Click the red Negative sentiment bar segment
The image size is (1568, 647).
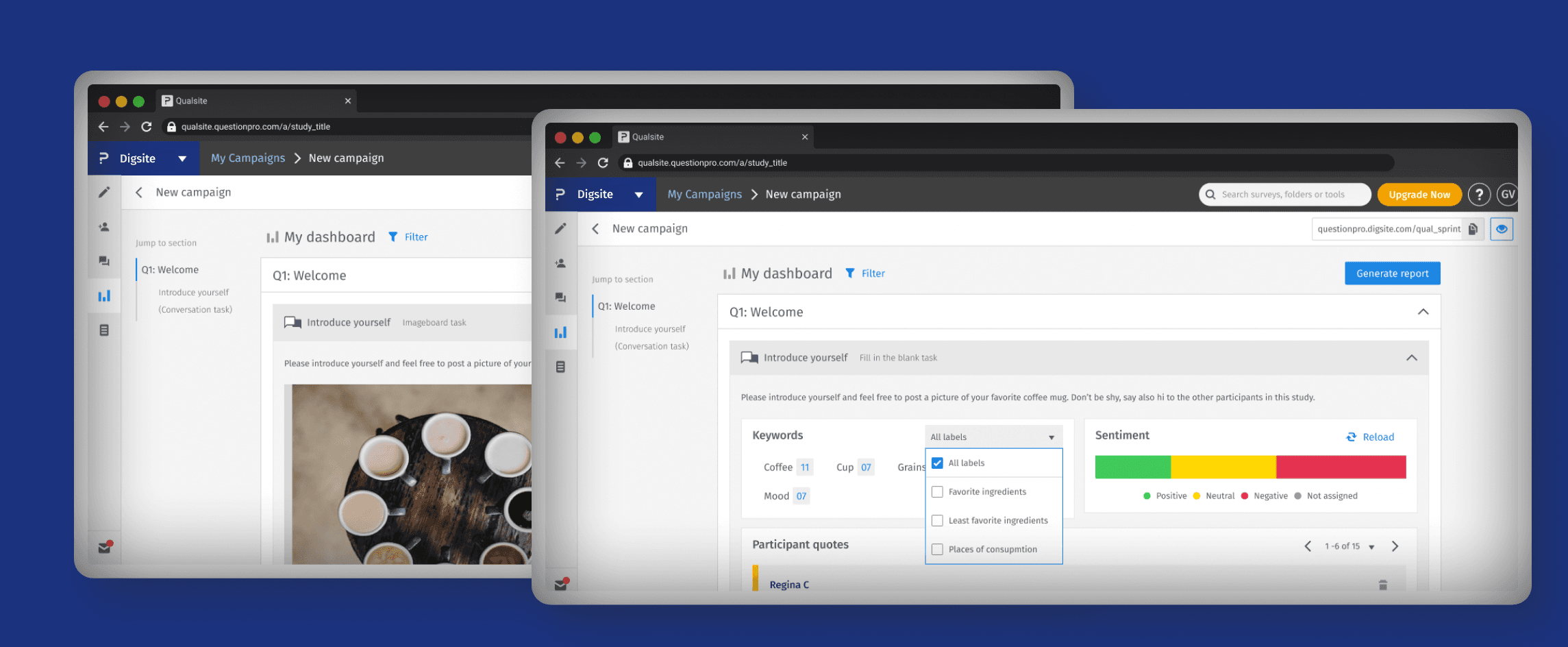[1341, 467]
